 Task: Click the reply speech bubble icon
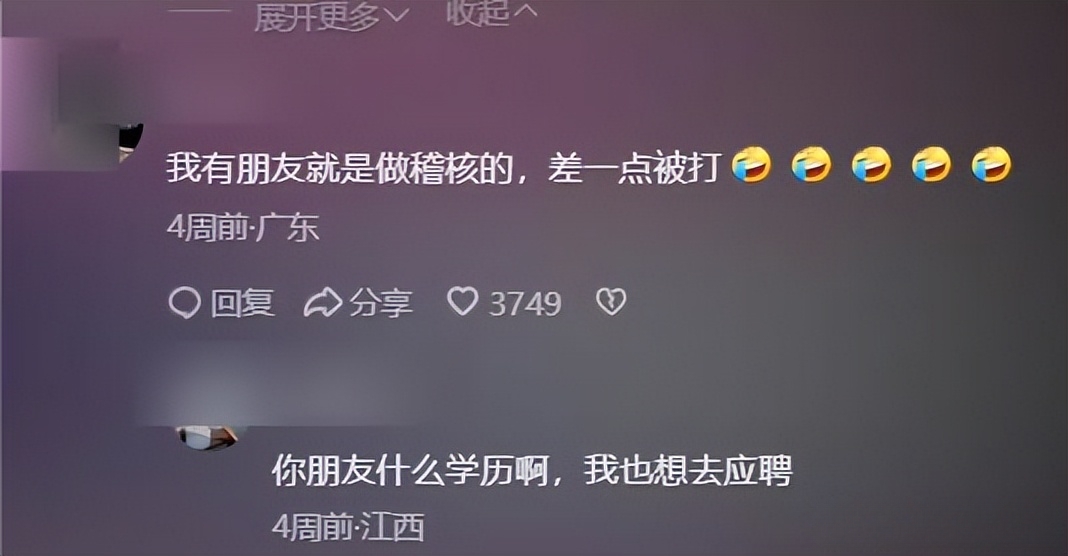185,303
